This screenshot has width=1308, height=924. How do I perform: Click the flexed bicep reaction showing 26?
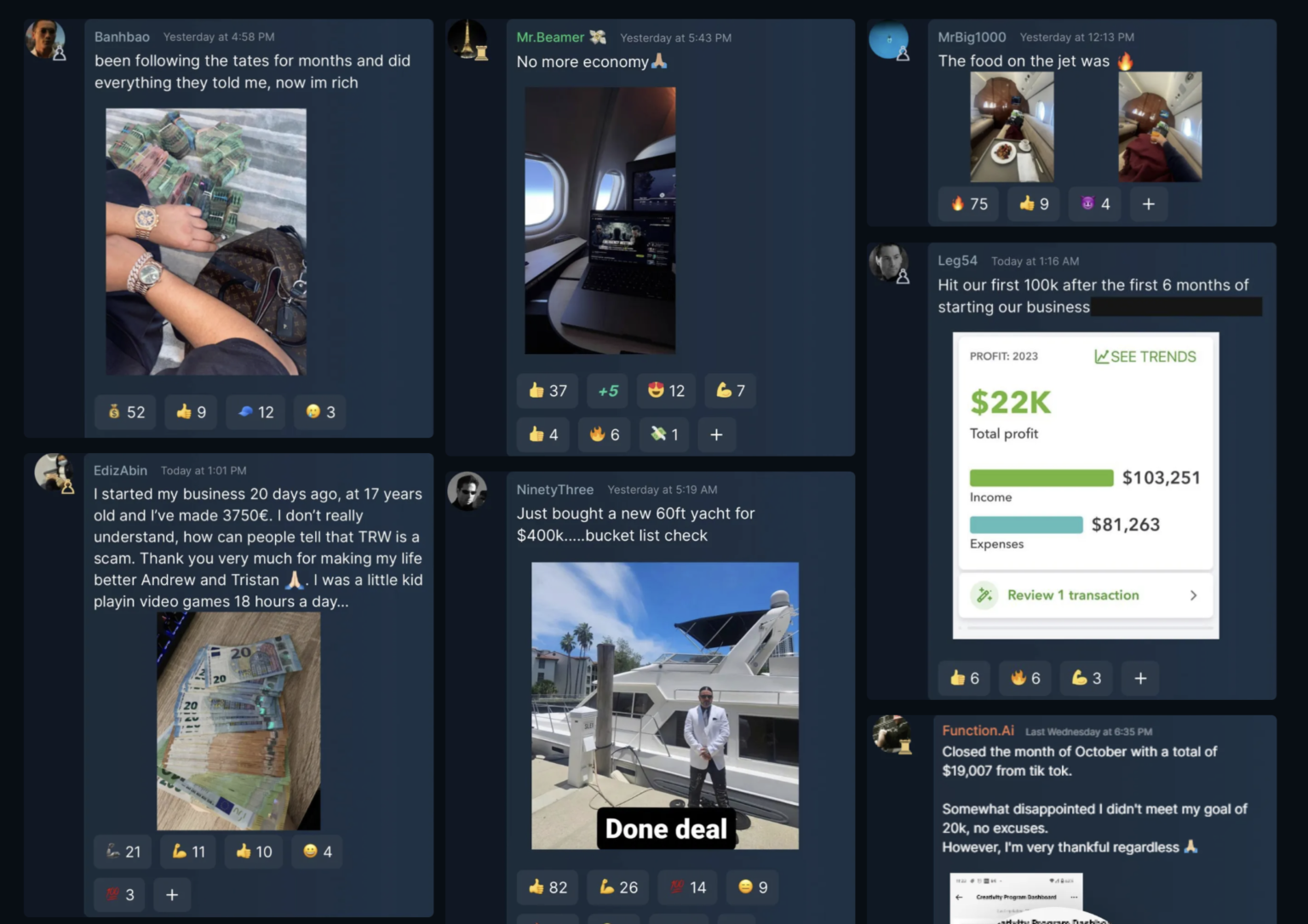[x=618, y=887]
